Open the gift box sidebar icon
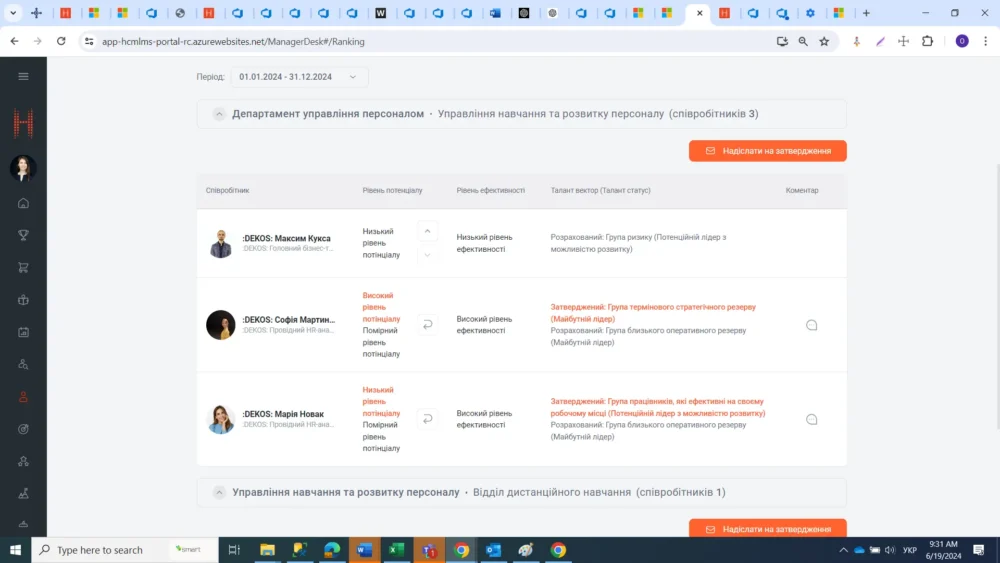 pos(23,300)
